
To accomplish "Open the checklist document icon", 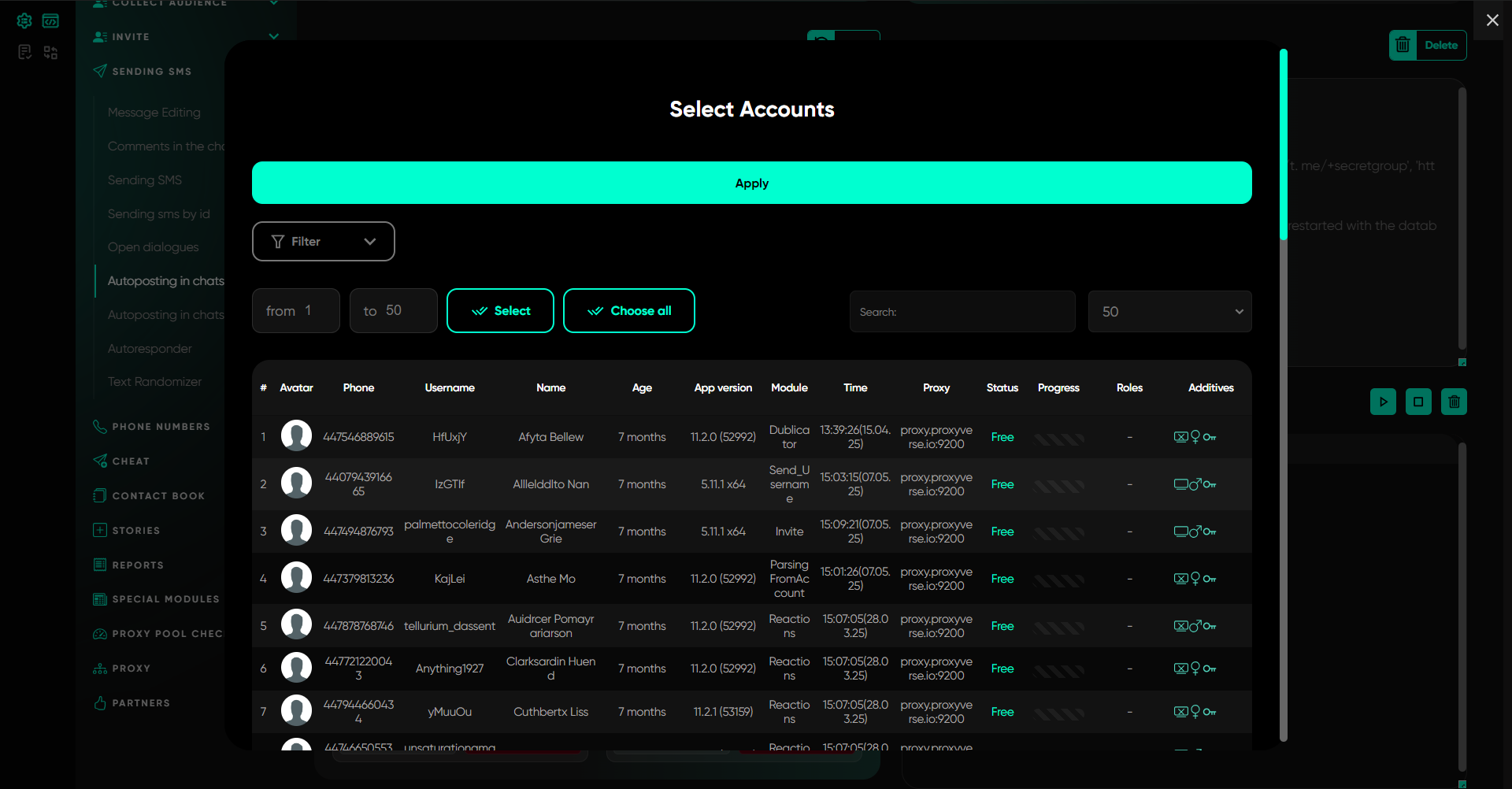I will click(24, 52).
